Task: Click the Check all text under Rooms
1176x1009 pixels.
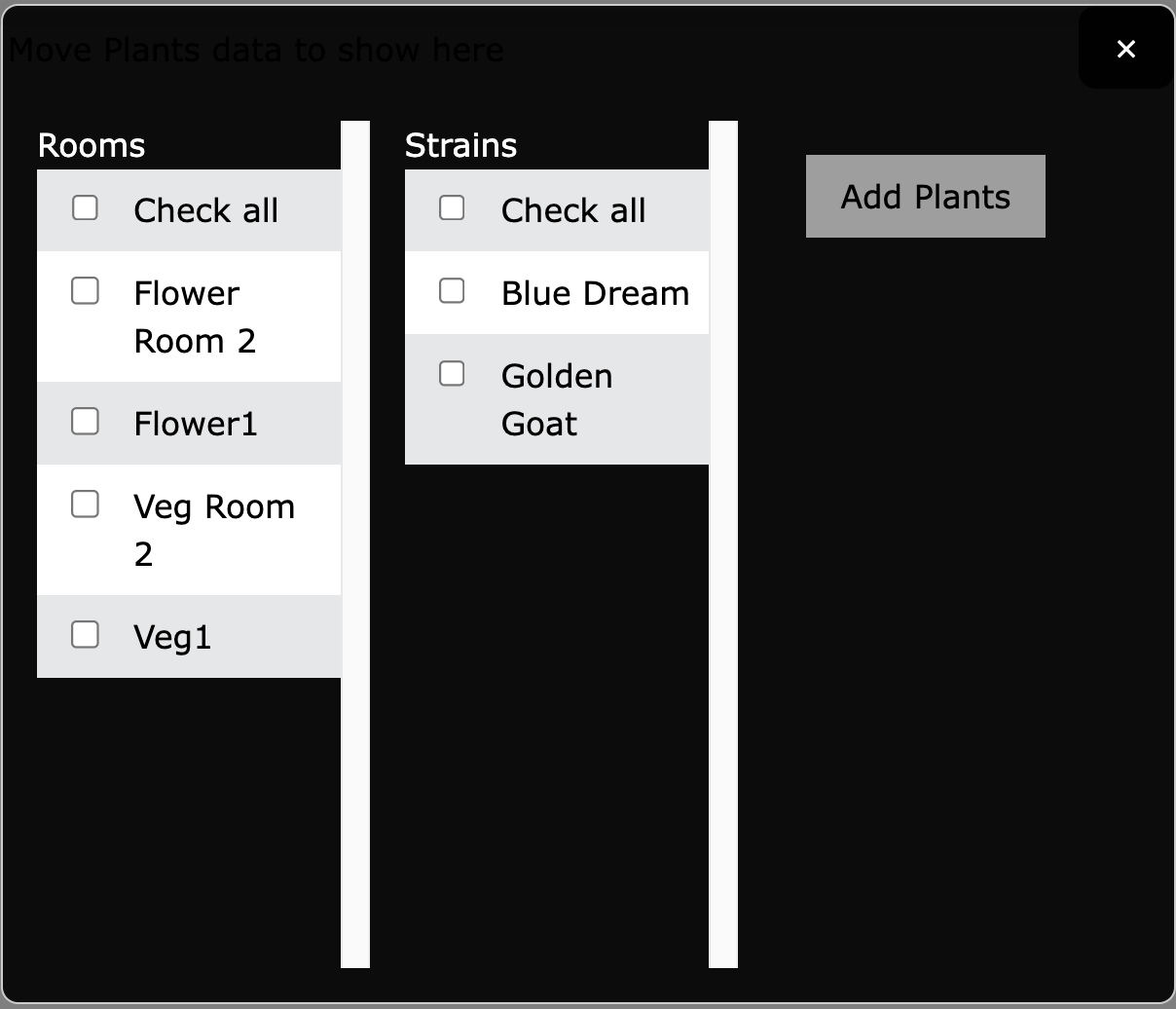Action: [206, 210]
